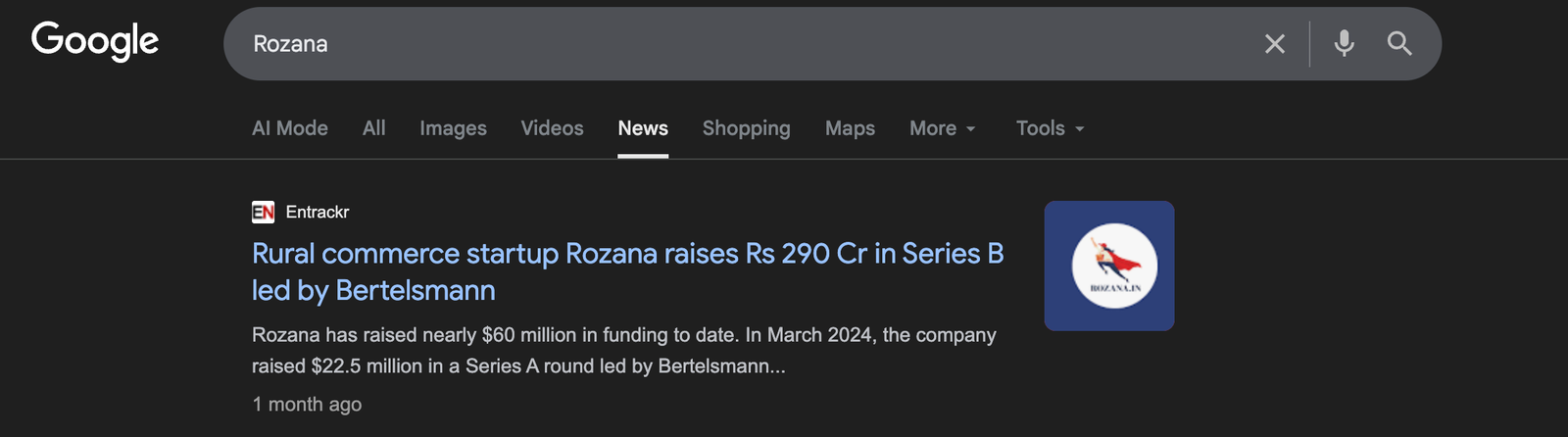Click the active News tab
Screen dimensions: 1568x437
click(643, 128)
